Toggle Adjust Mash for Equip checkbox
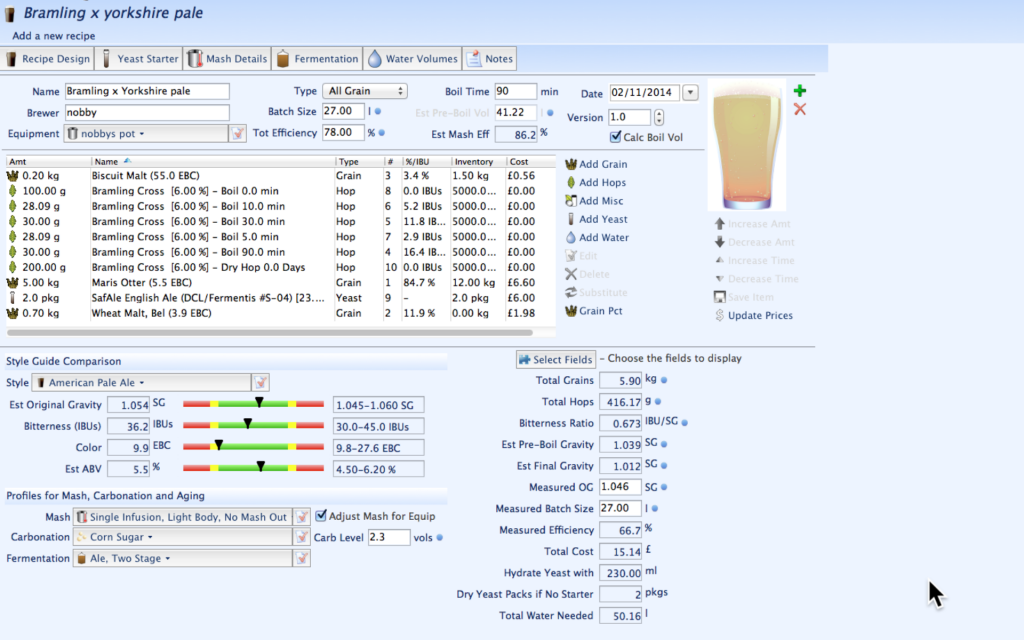Image resolution: width=1024 pixels, height=640 pixels. [x=321, y=516]
